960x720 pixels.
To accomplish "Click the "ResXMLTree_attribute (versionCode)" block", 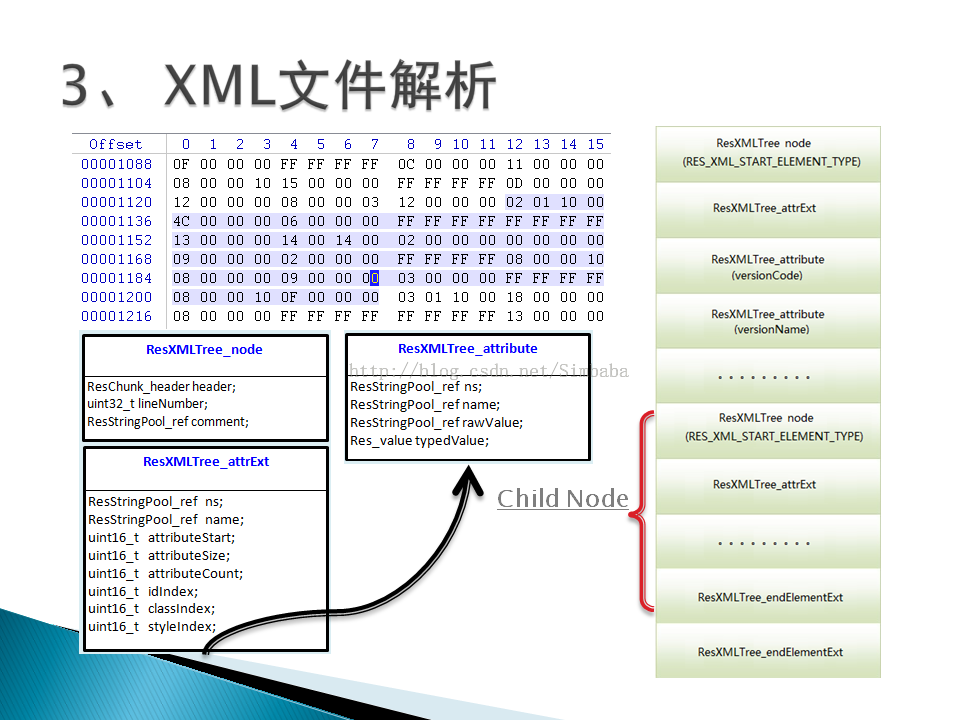I will click(x=768, y=266).
